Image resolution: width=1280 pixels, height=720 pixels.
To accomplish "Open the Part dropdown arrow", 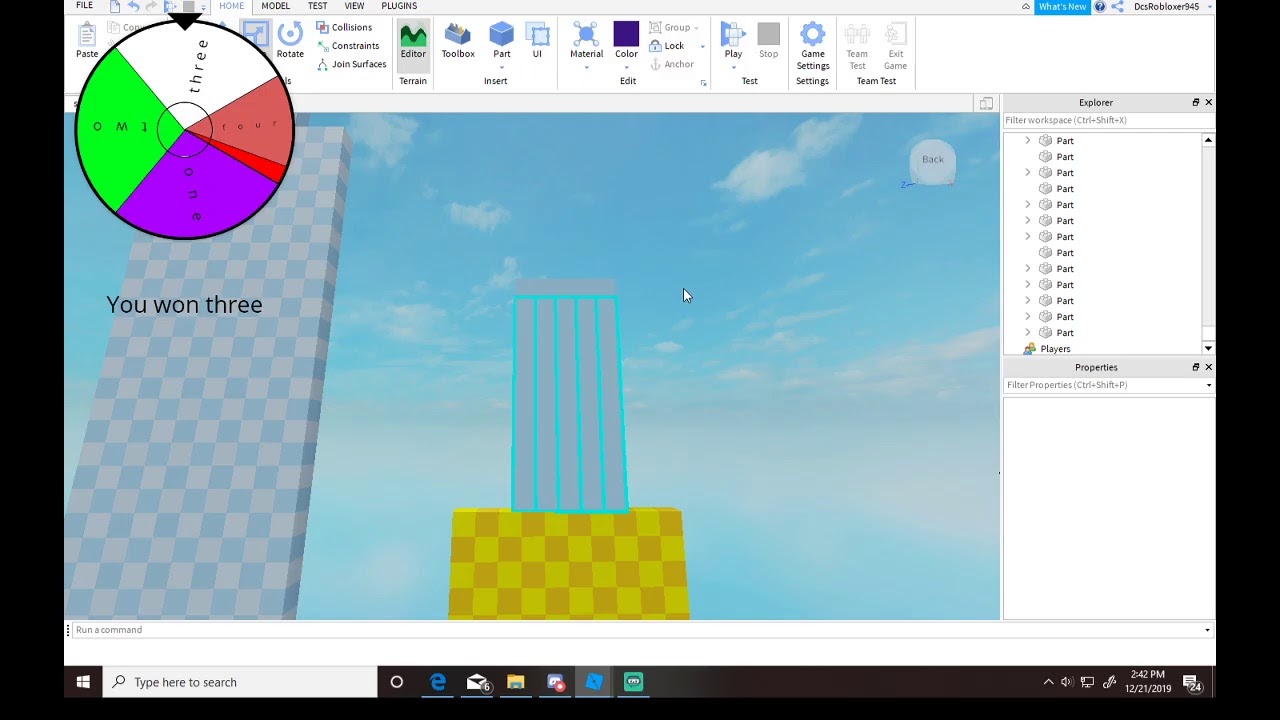I will tap(501, 68).
